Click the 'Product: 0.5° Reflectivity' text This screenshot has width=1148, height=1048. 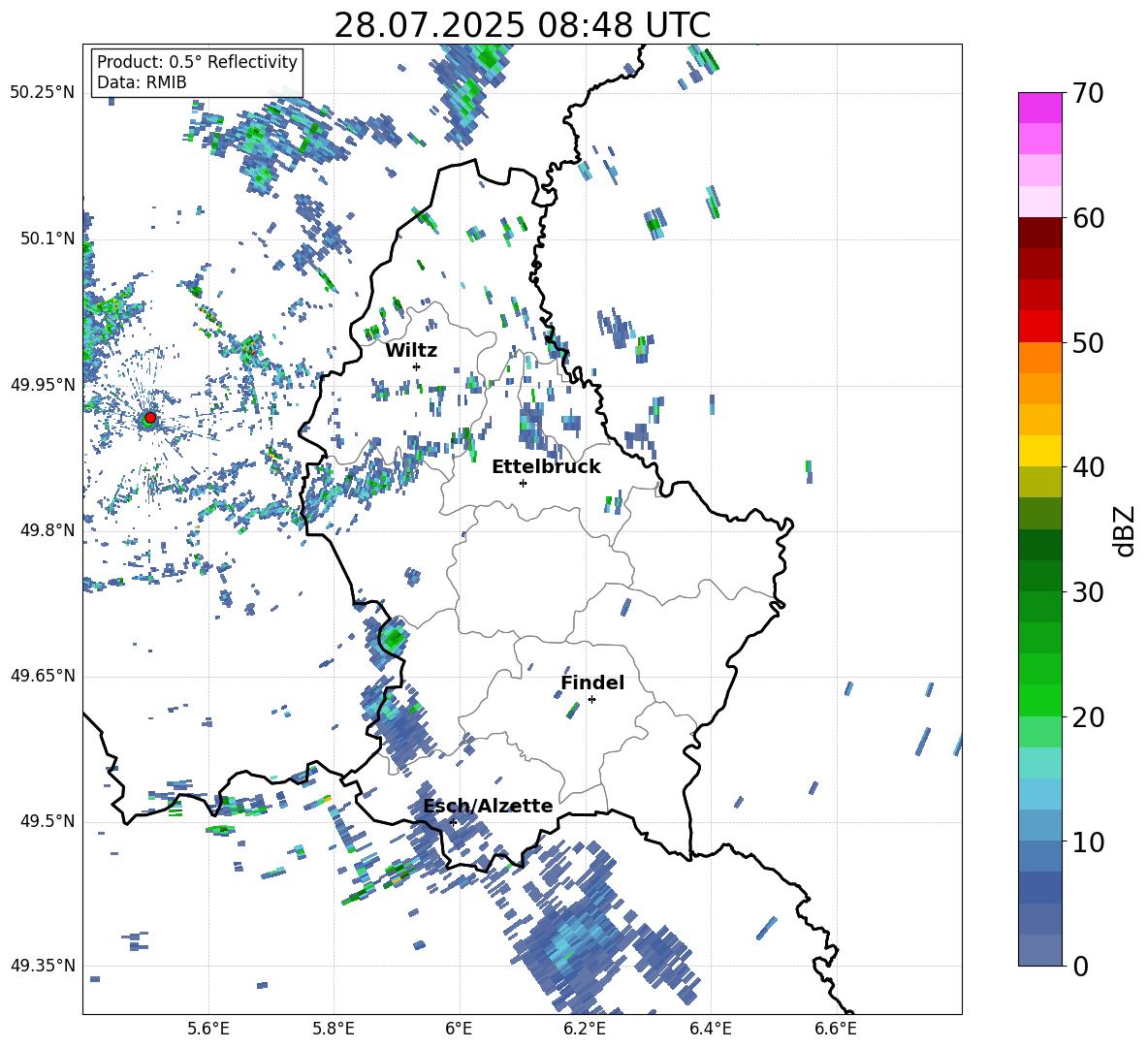tap(197, 61)
